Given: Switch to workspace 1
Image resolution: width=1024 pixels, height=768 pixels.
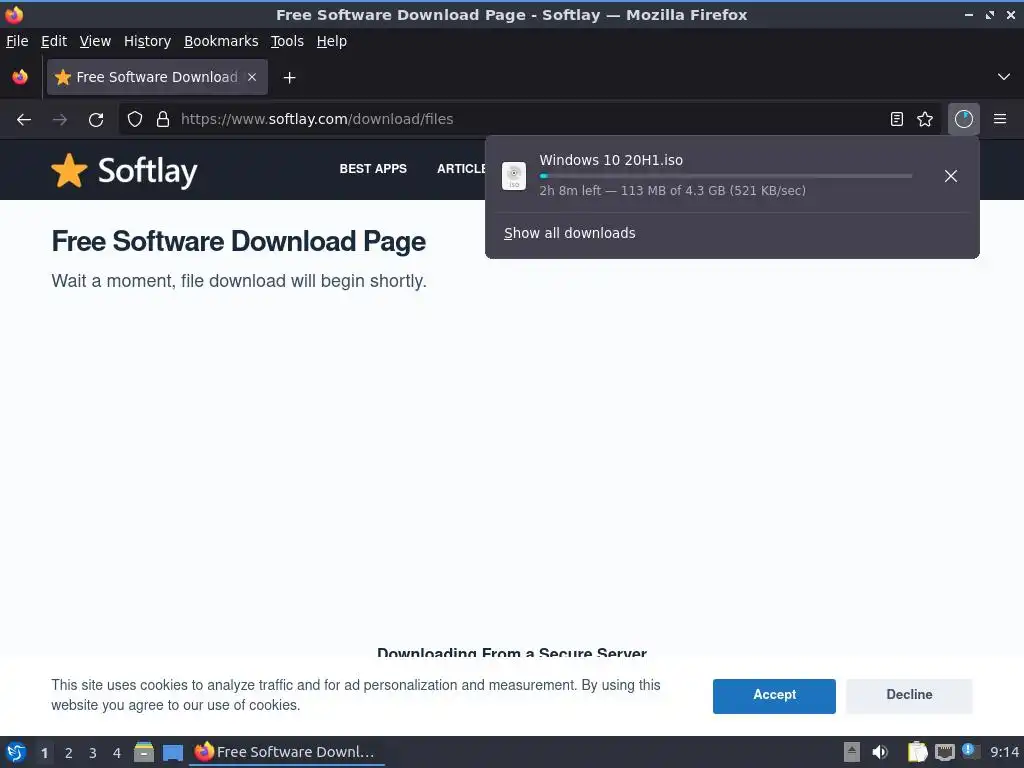Looking at the screenshot, I should coord(44,752).
